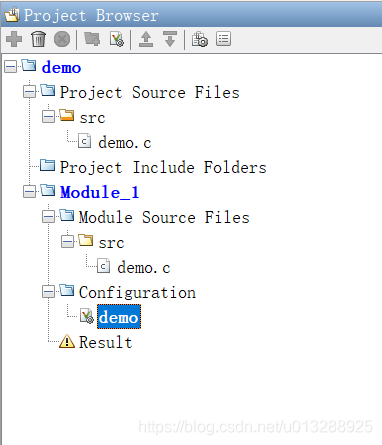Select demo.c under Module_1 src folder
The height and width of the screenshot is (445, 382).
click(144, 268)
